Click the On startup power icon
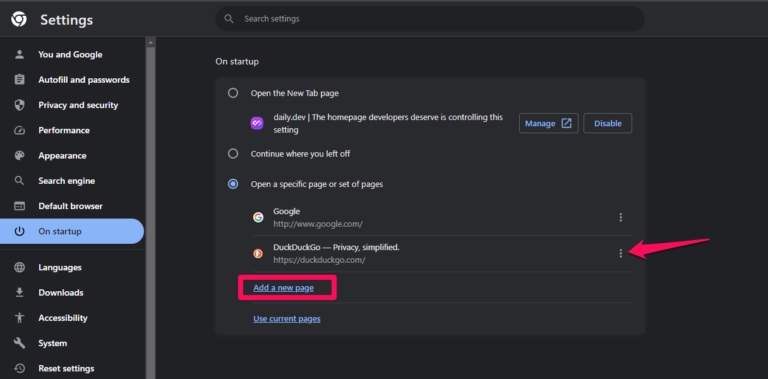This screenshot has height=379, width=768. click(20, 231)
